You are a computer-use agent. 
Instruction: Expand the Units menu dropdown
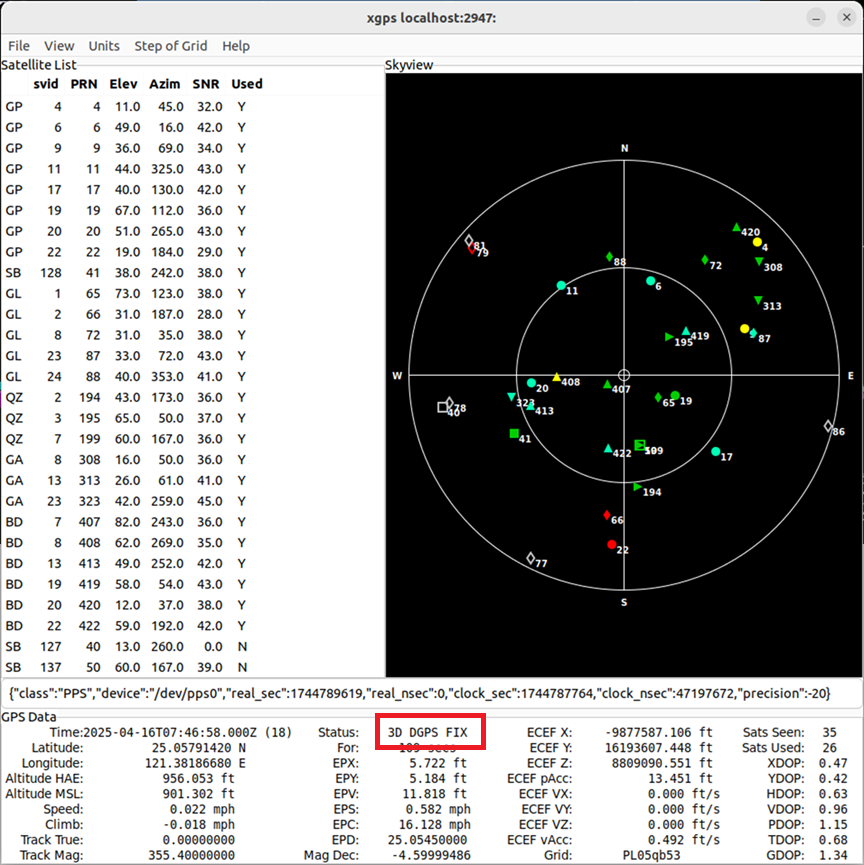104,46
